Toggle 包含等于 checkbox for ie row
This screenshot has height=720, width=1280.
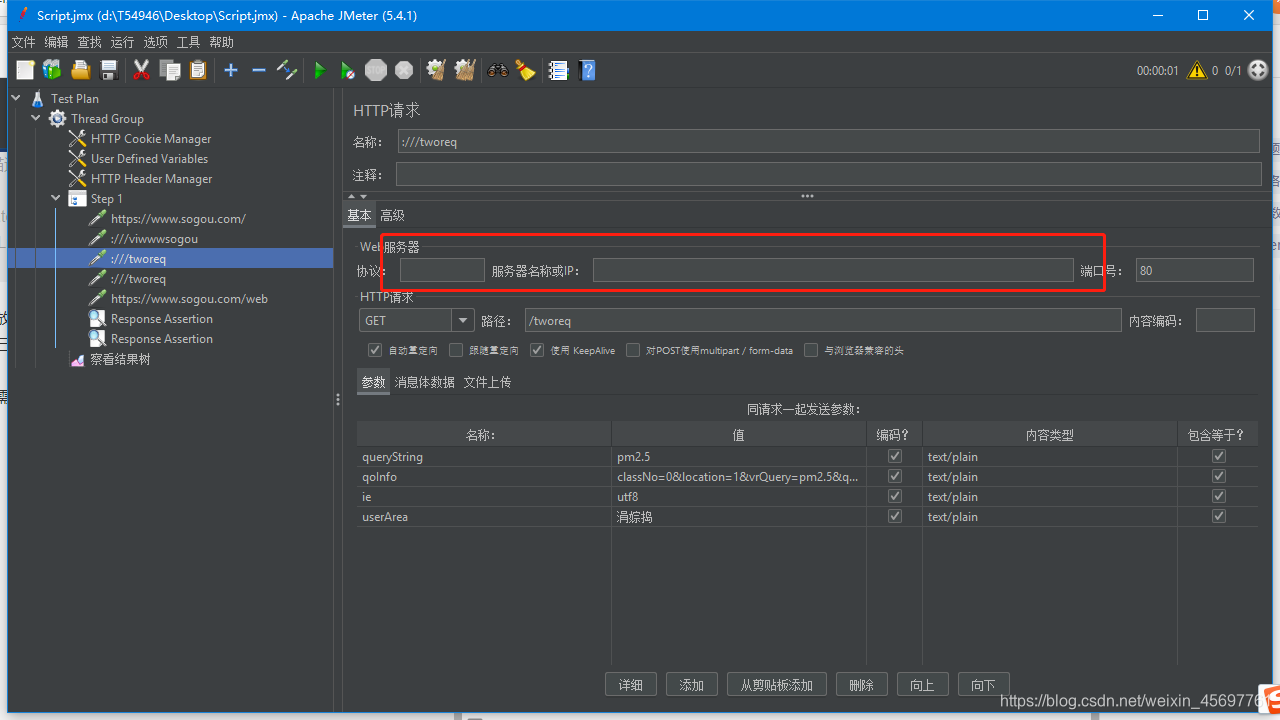(x=1218, y=496)
